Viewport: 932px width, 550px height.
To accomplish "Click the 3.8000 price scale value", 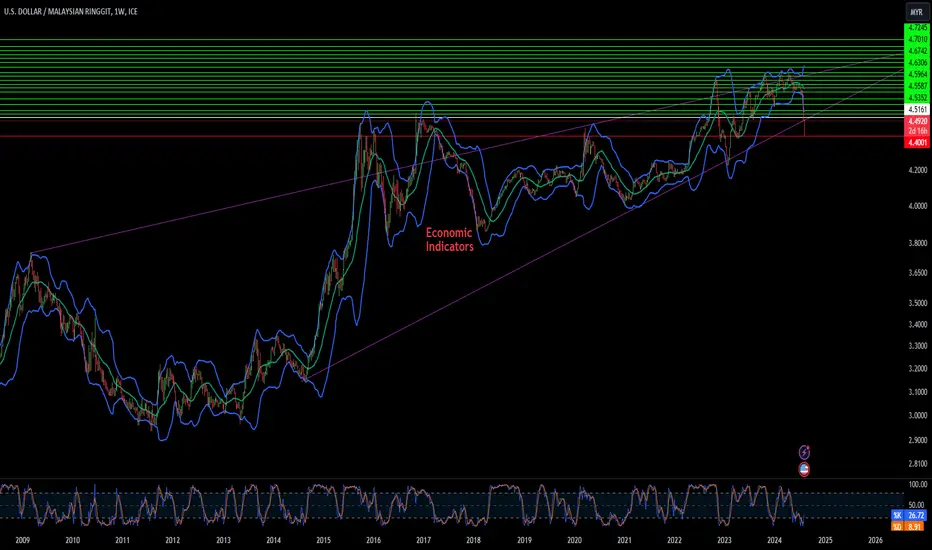I will tap(918, 243).
